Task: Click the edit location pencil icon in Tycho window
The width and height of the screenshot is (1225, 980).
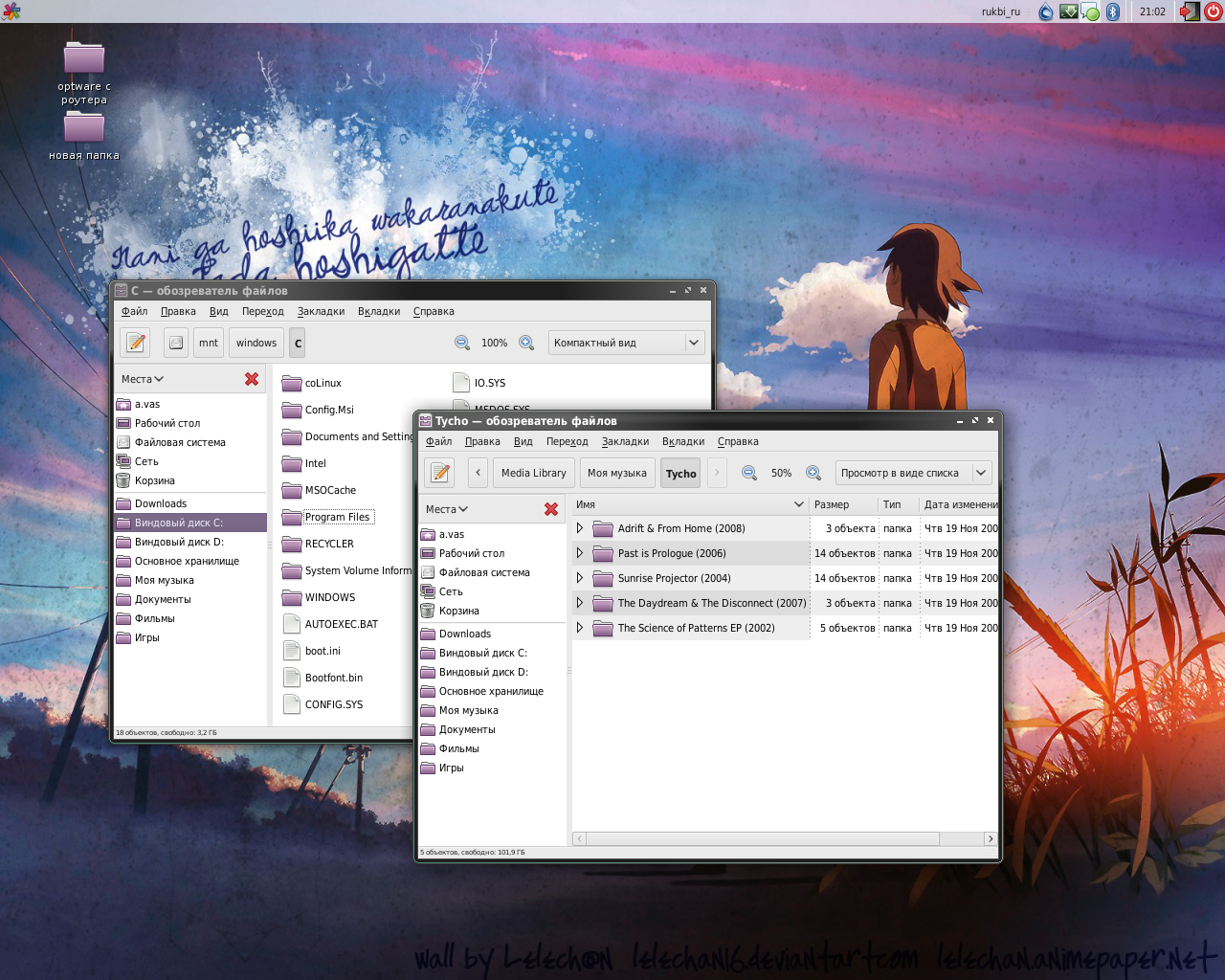Action: [x=439, y=473]
